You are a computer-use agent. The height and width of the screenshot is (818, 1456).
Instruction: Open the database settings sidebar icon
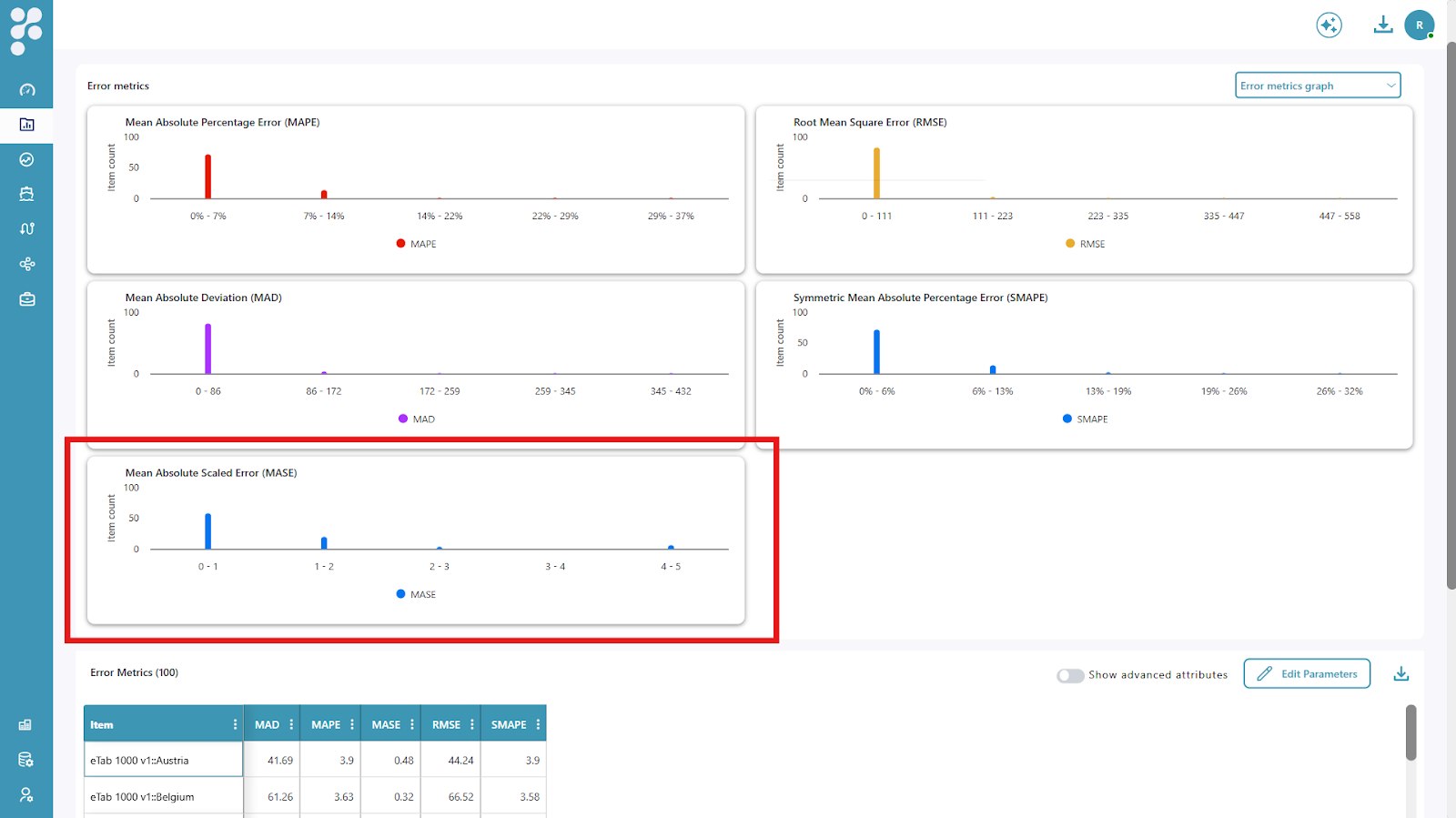[25, 760]
